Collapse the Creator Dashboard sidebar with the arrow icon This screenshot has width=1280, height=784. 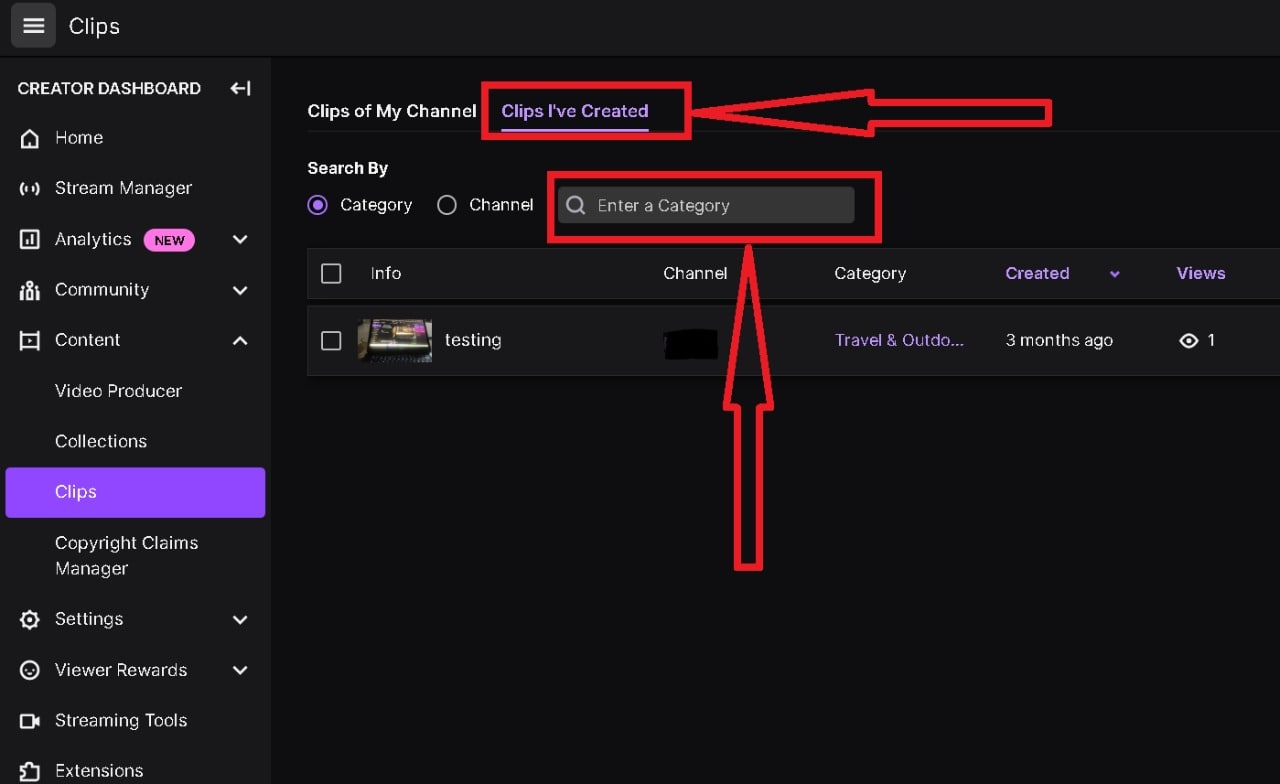240,88
